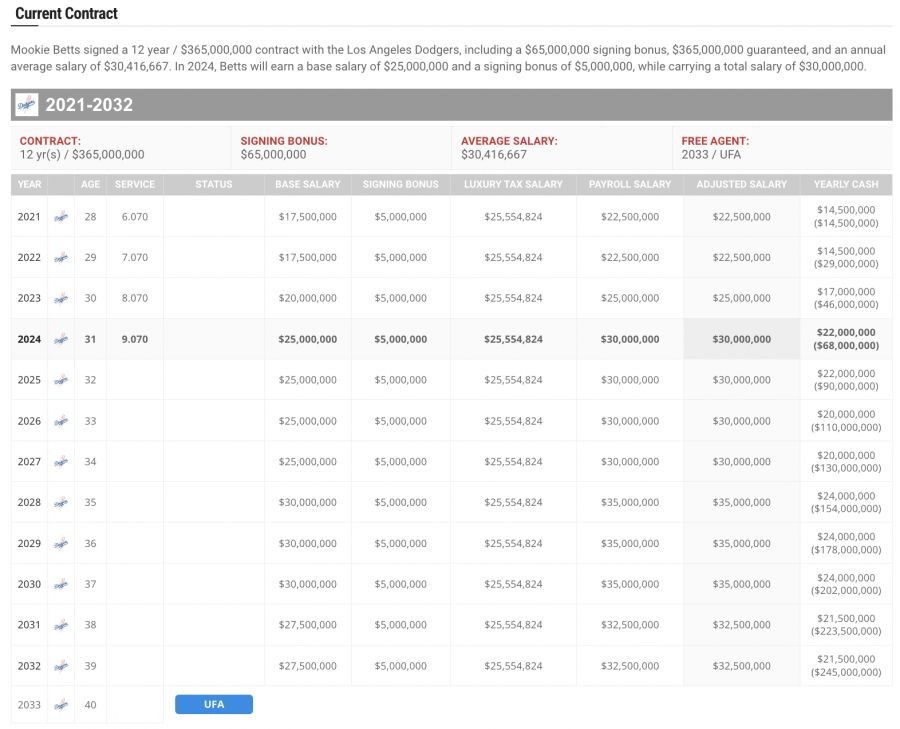Select the ADJUSTED SALARY column header
Screen dimensions: 900x729
(742, 184)
